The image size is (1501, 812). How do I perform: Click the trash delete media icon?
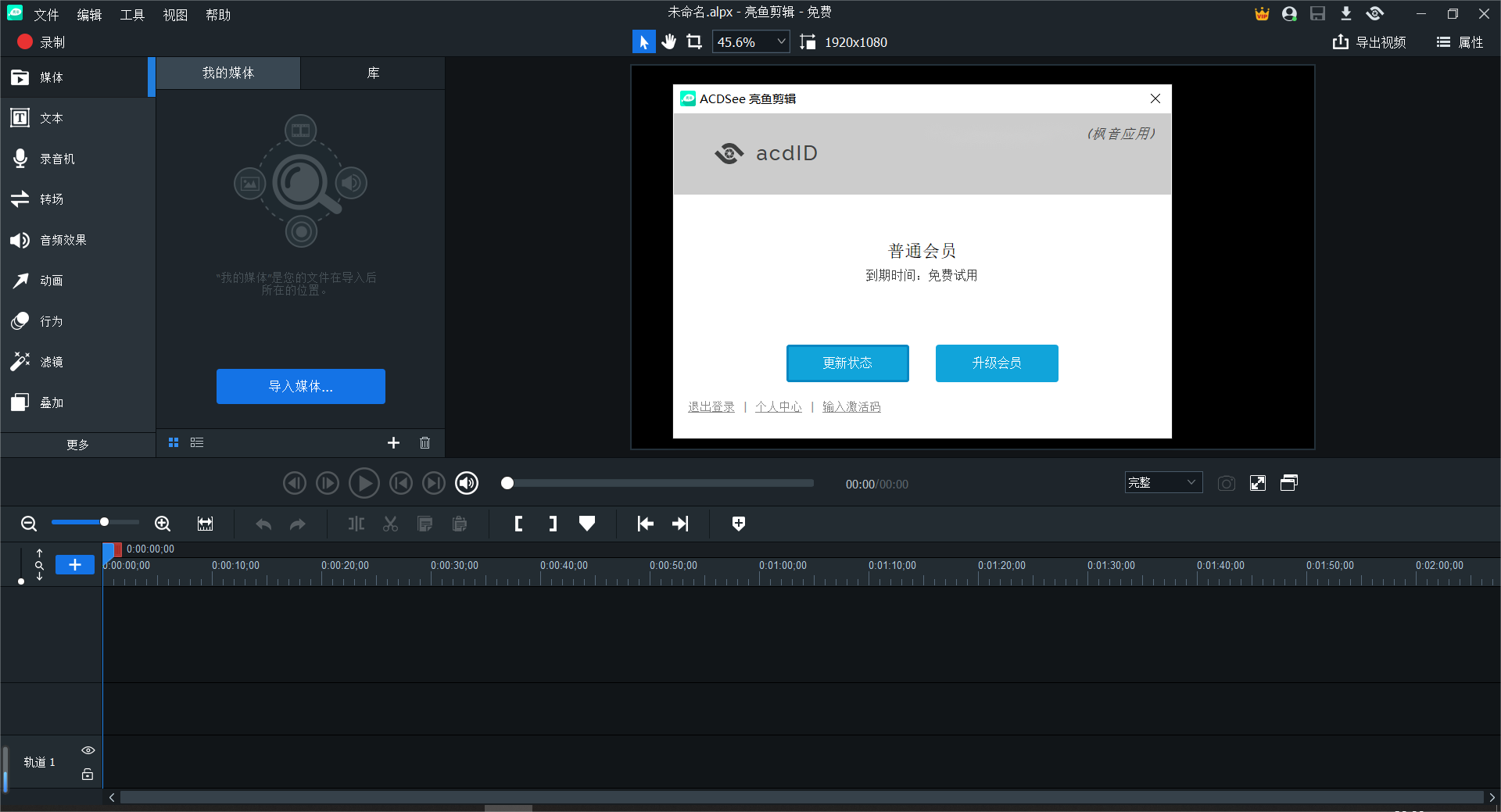point(425,442)
